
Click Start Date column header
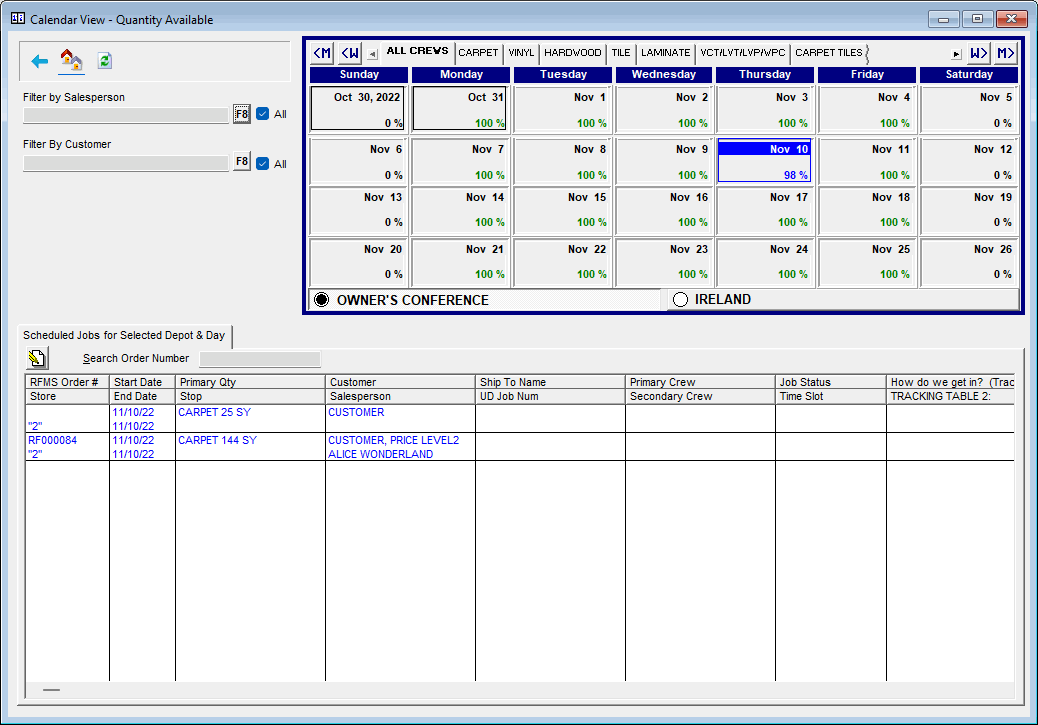pyautogui.click(x=142, y=382)
